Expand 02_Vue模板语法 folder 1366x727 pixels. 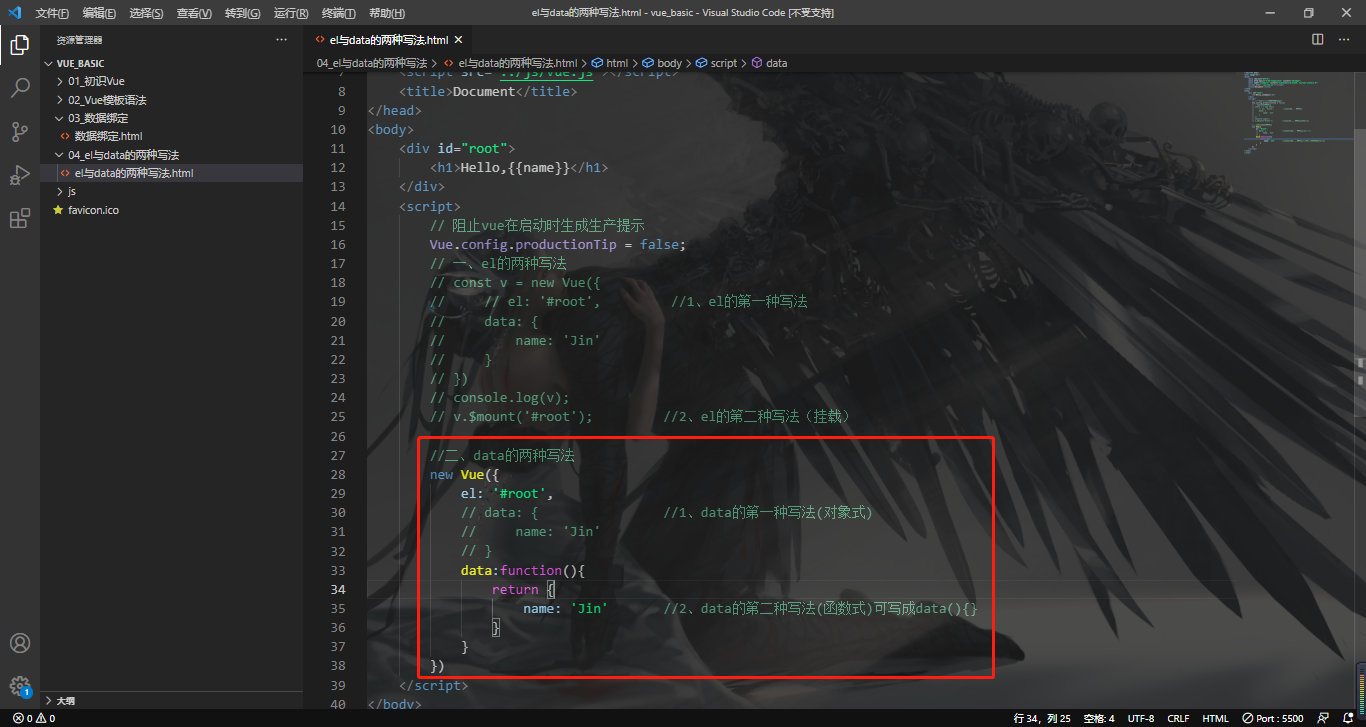(171, 100)
